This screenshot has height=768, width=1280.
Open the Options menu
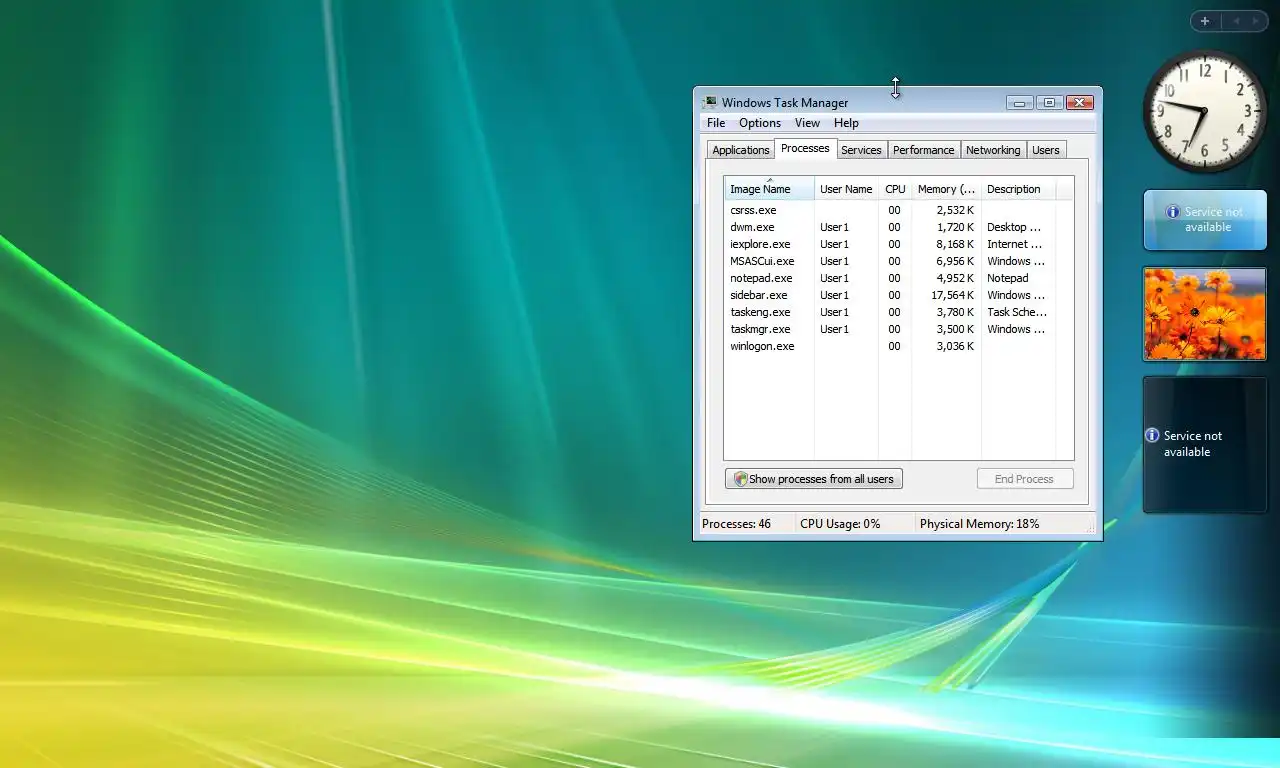click(760, 123)
